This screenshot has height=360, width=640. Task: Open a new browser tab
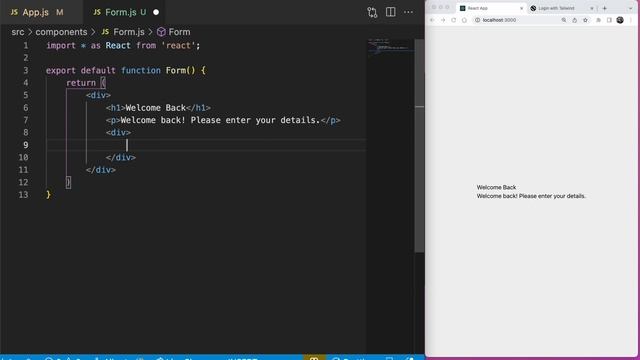click(604, 8)
